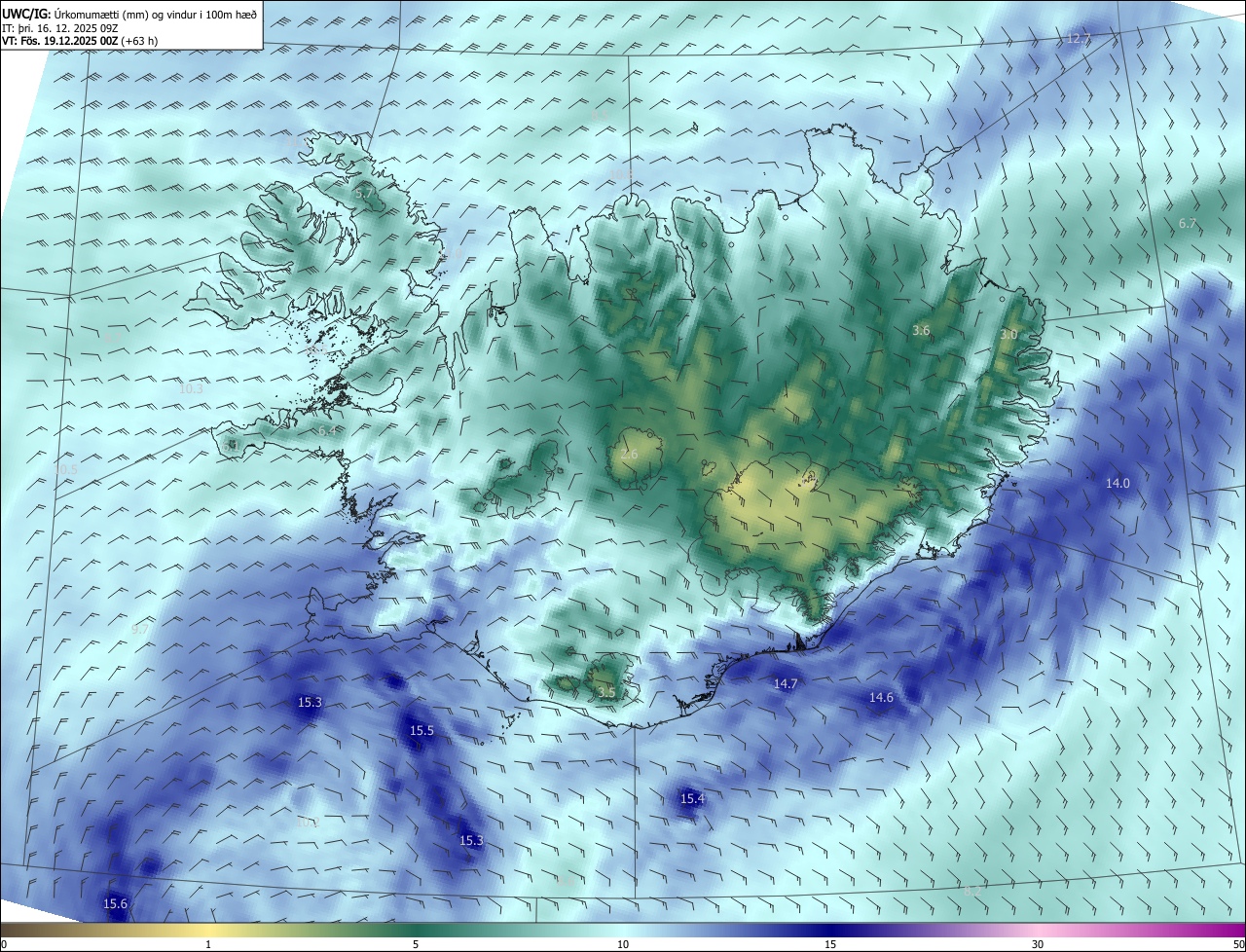Pick the 3.5 value label
Screen dimensions: 1246x952
(606, 693)
